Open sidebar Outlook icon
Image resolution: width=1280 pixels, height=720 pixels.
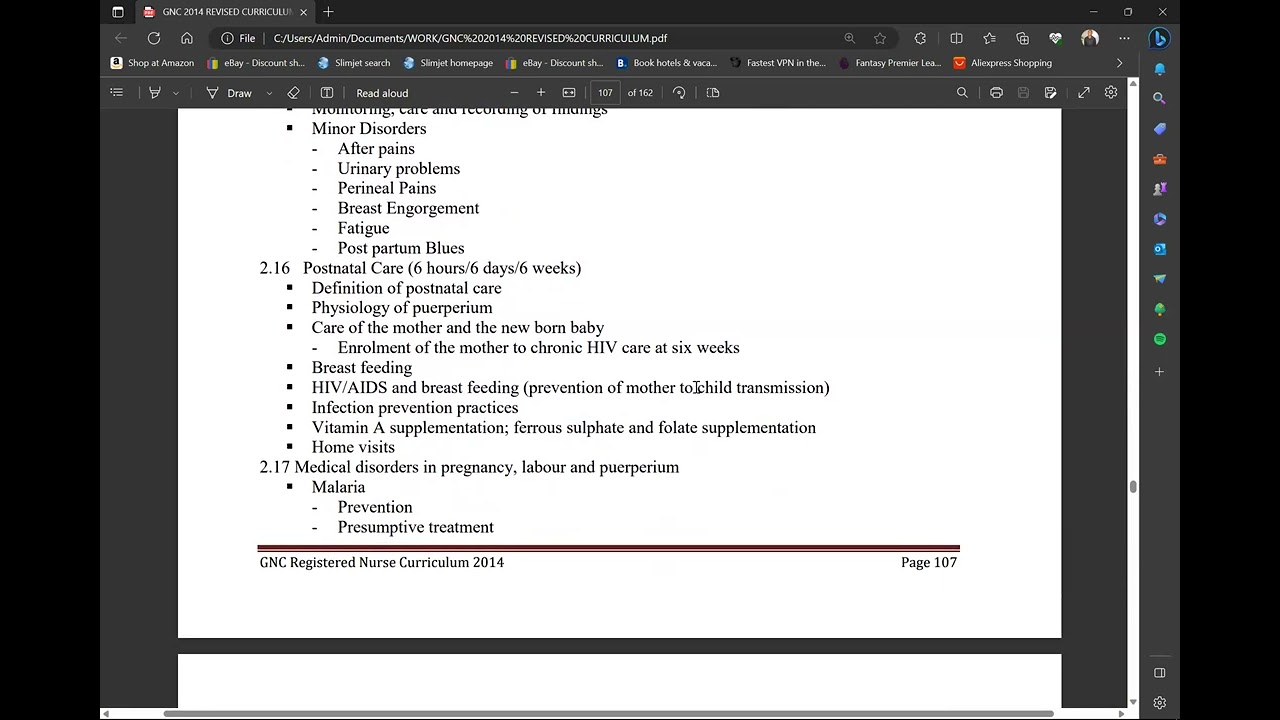tap(1160, 249)
